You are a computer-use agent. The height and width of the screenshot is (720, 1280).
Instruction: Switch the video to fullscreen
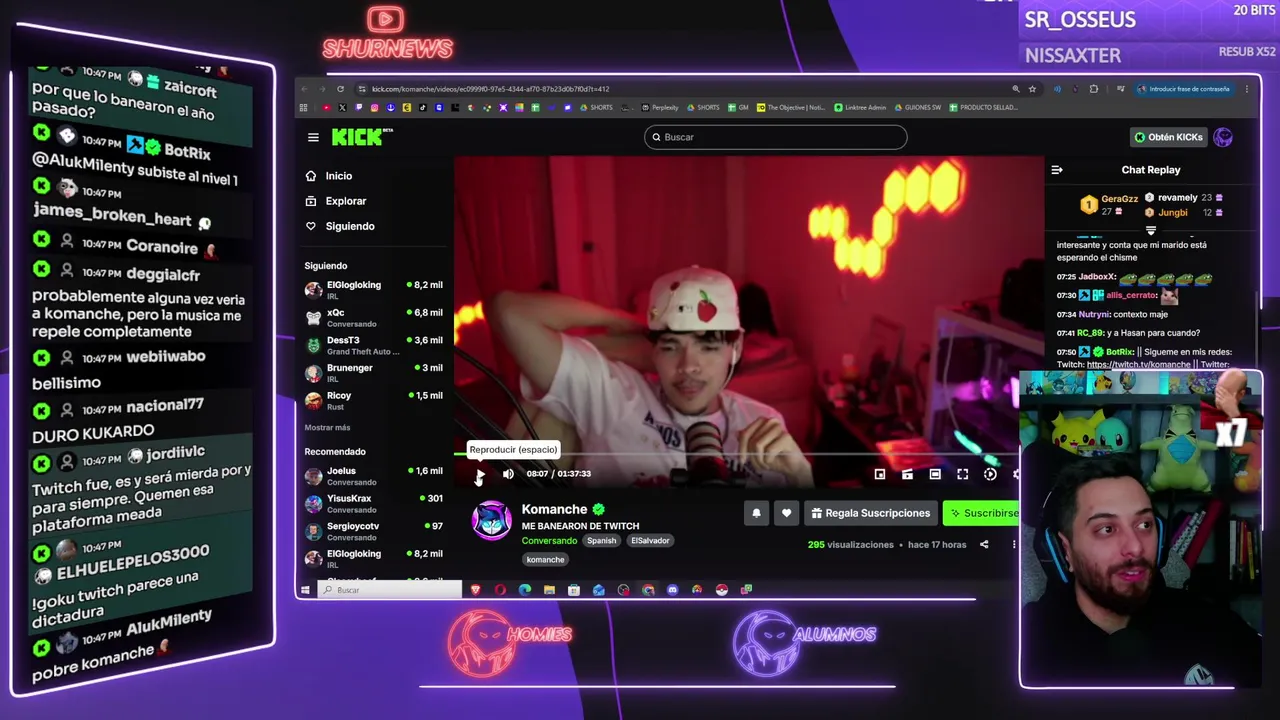coord(962,474)
